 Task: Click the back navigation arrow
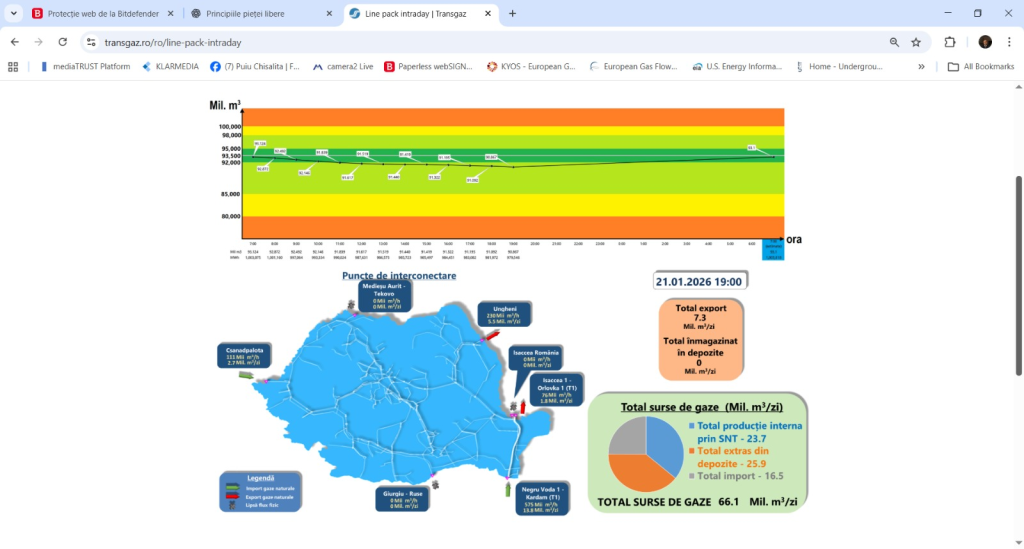15,42
